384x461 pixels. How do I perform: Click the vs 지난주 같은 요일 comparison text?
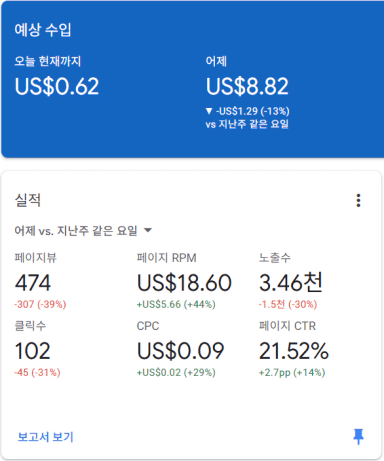click(x=247, y=124)
